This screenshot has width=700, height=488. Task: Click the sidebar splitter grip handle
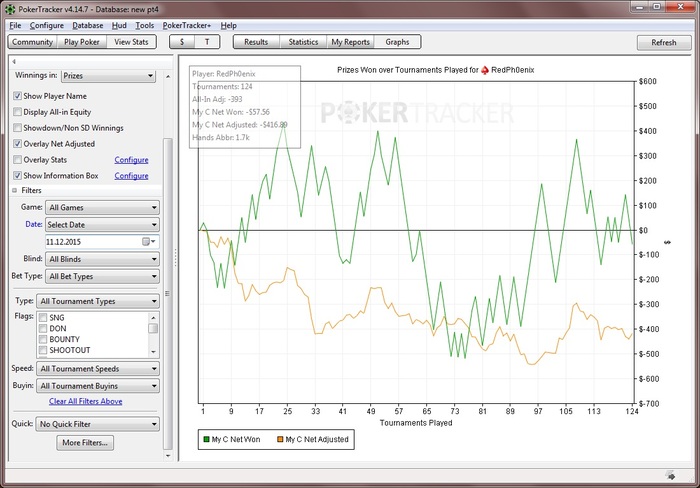175,258
